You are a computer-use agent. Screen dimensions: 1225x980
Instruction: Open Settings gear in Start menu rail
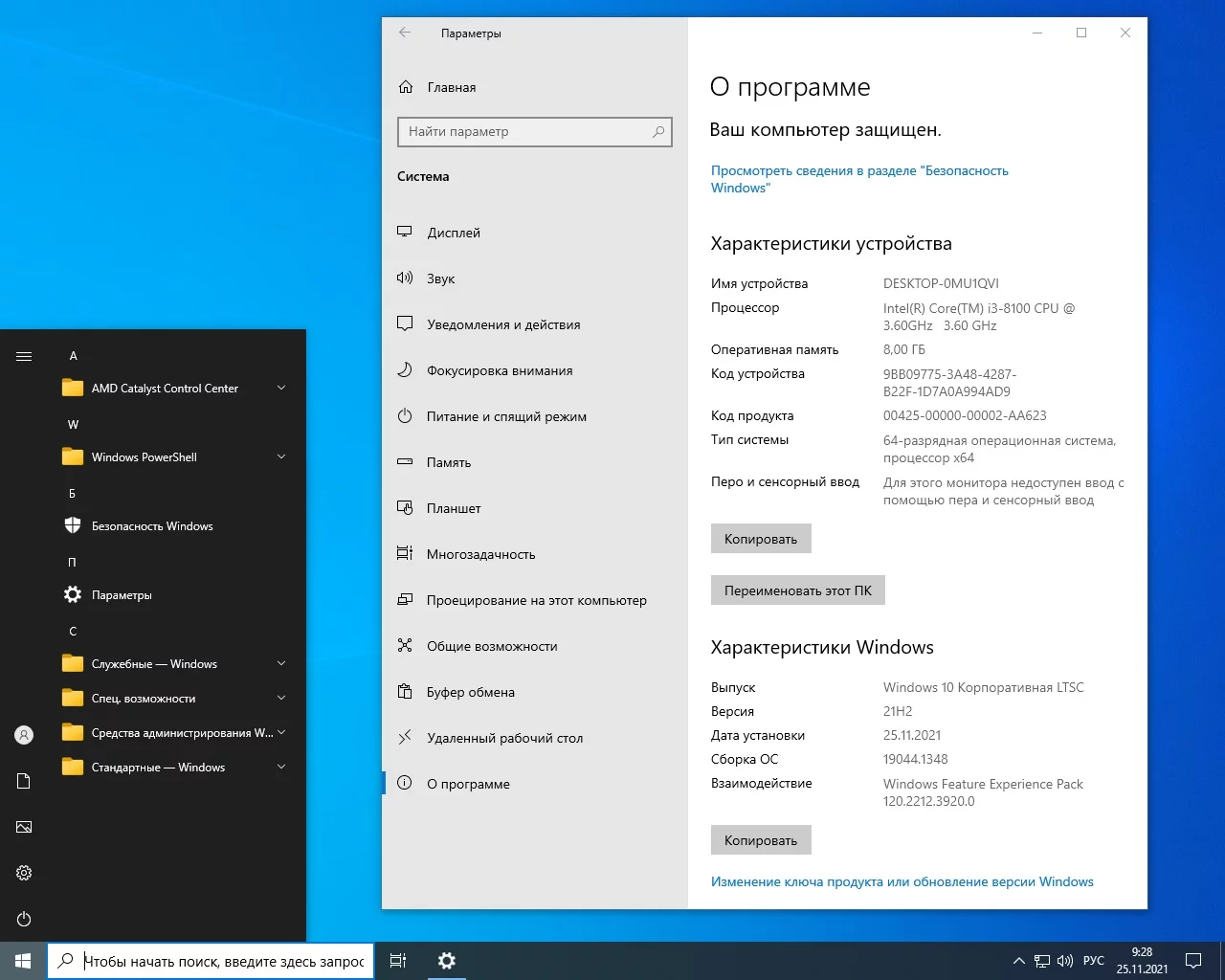click(24, 873)
